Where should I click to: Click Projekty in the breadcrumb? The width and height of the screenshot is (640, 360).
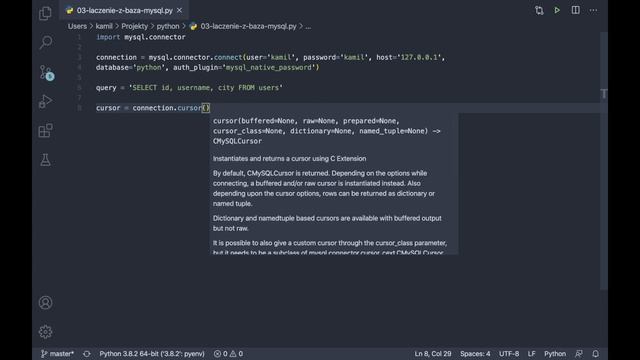pos(134,26)
